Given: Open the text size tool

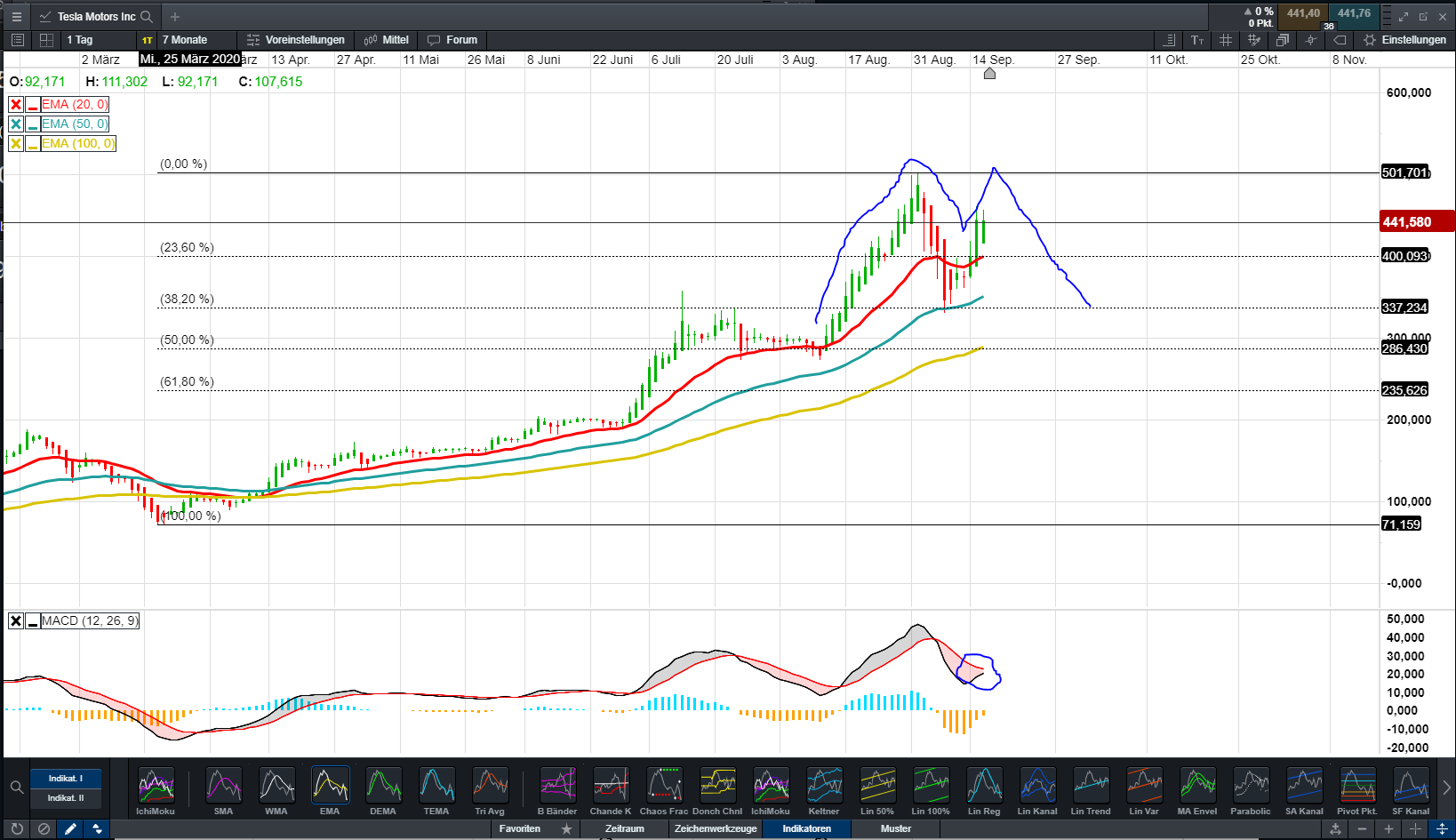Looking at the screenshot, I should (1197, 40).
